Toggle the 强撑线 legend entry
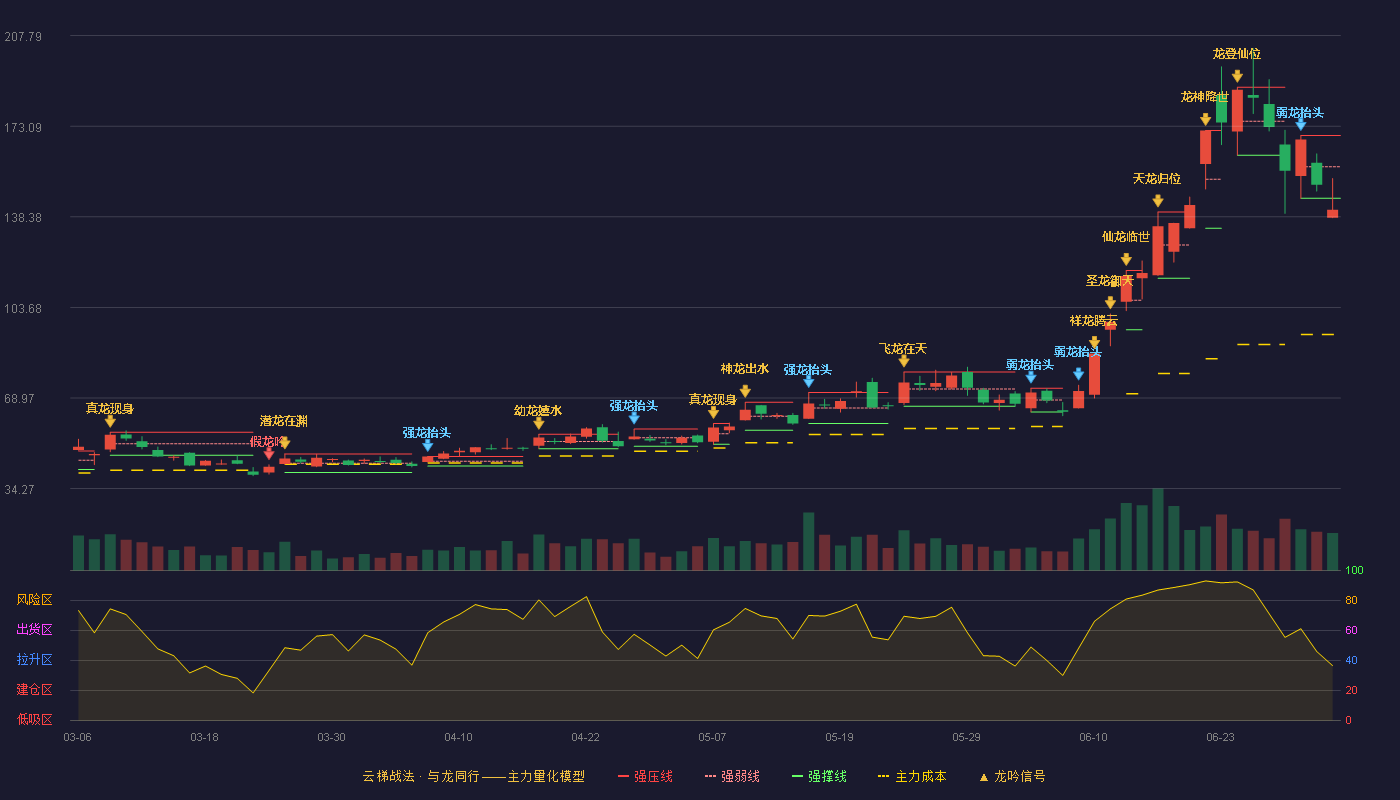The width and height of the screenshot is (1400, 800). (x=819, y=776)
